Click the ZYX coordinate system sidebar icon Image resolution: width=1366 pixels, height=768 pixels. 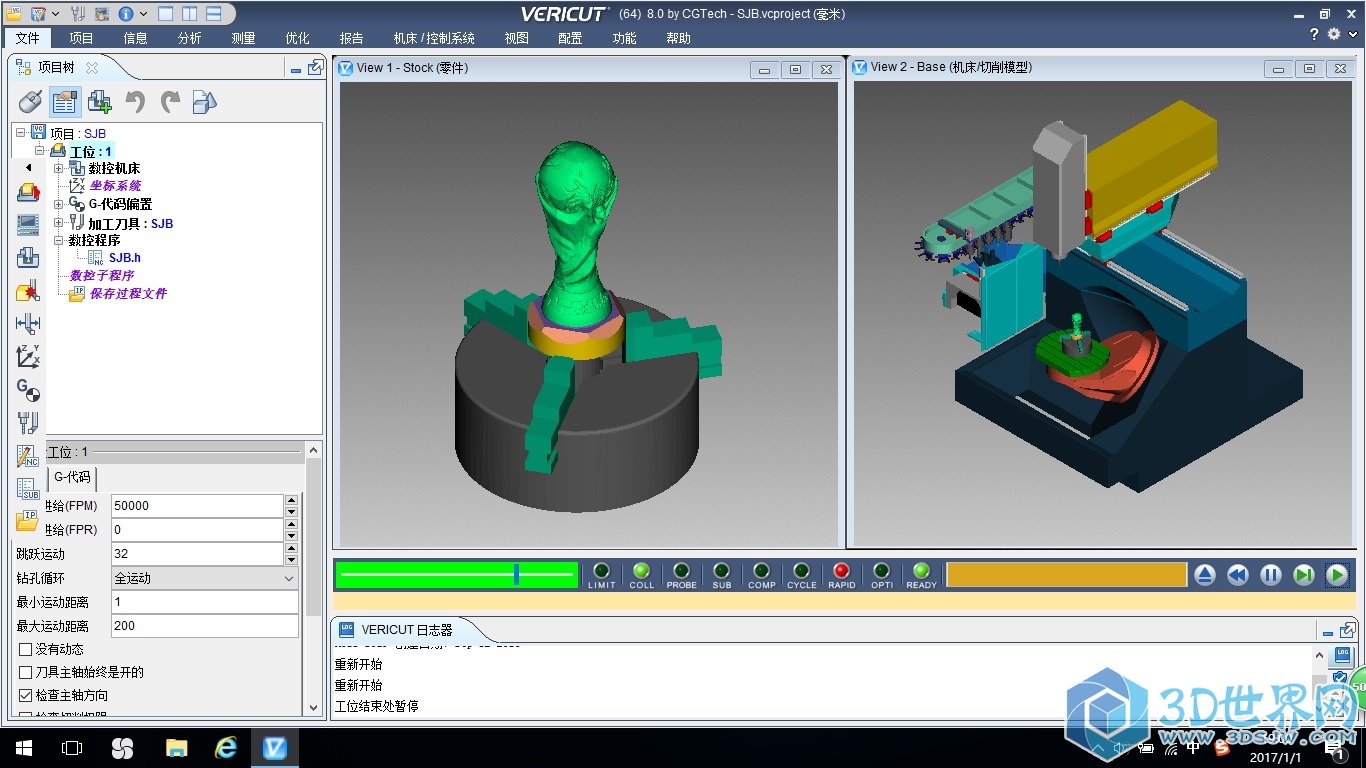pos(28,356)
